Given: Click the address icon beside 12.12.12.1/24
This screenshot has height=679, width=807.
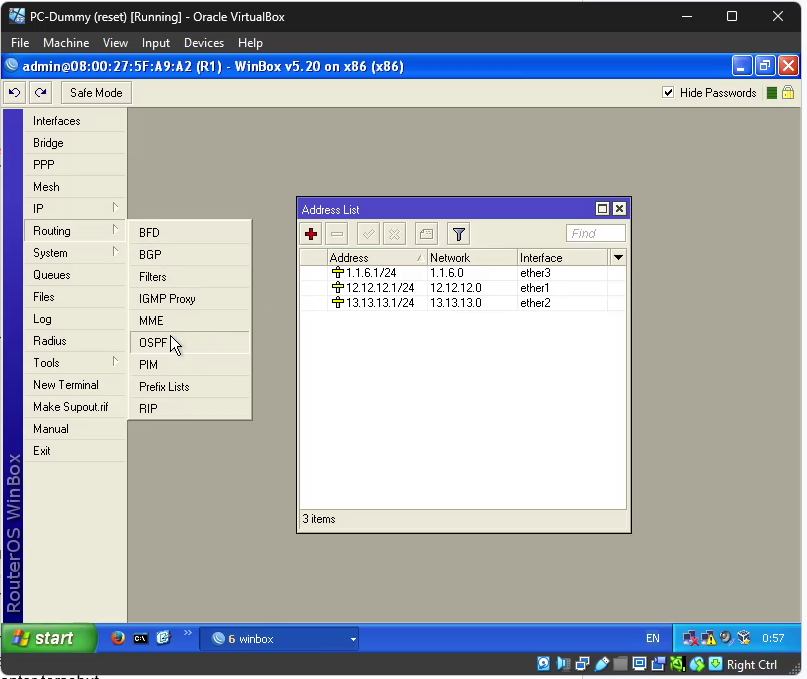Looking at the screenshot, I should pos(338,287).
